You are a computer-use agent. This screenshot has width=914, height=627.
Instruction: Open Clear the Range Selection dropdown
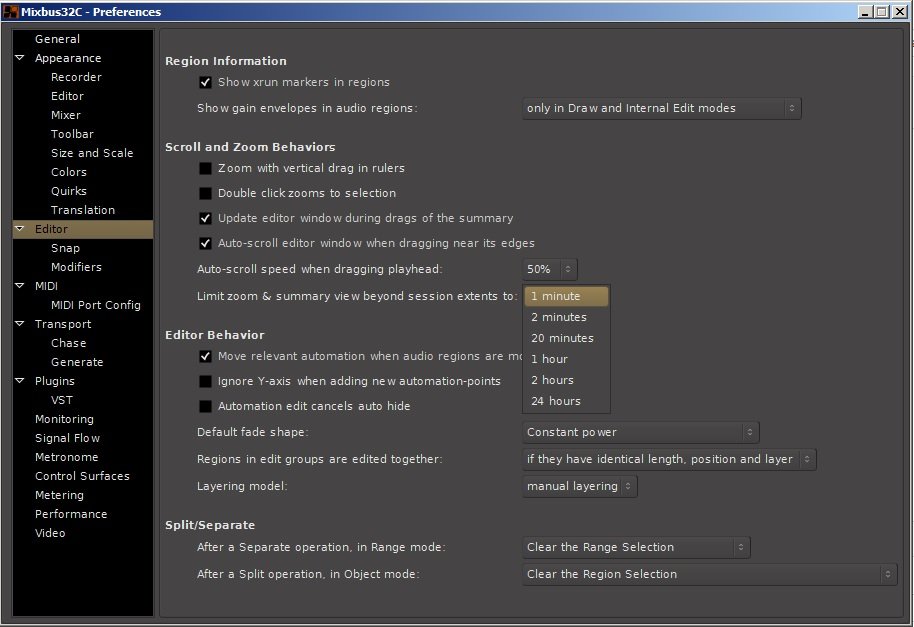click(x=636, y=547)
